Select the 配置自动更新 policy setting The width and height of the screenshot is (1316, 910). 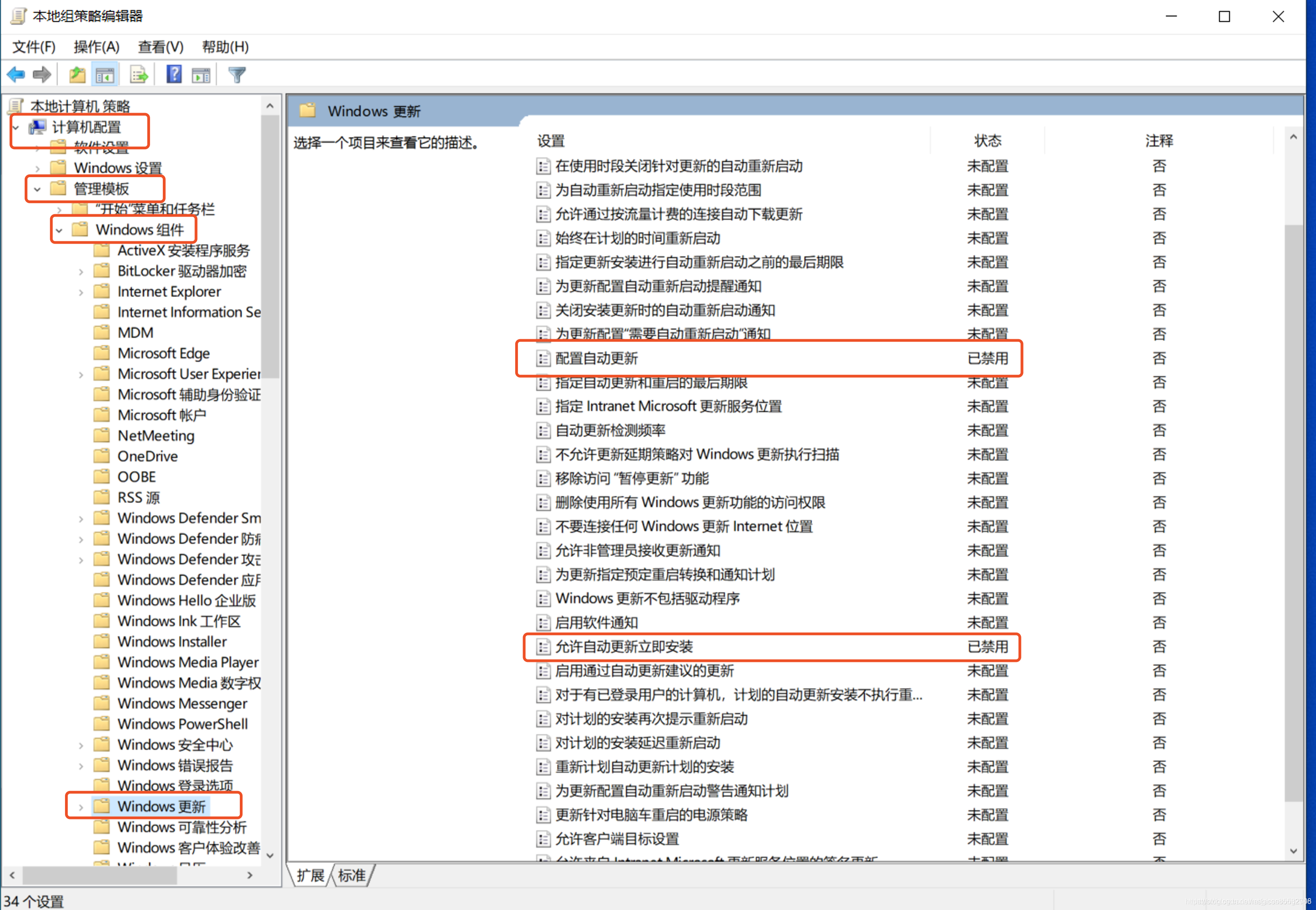coord(596,358)
